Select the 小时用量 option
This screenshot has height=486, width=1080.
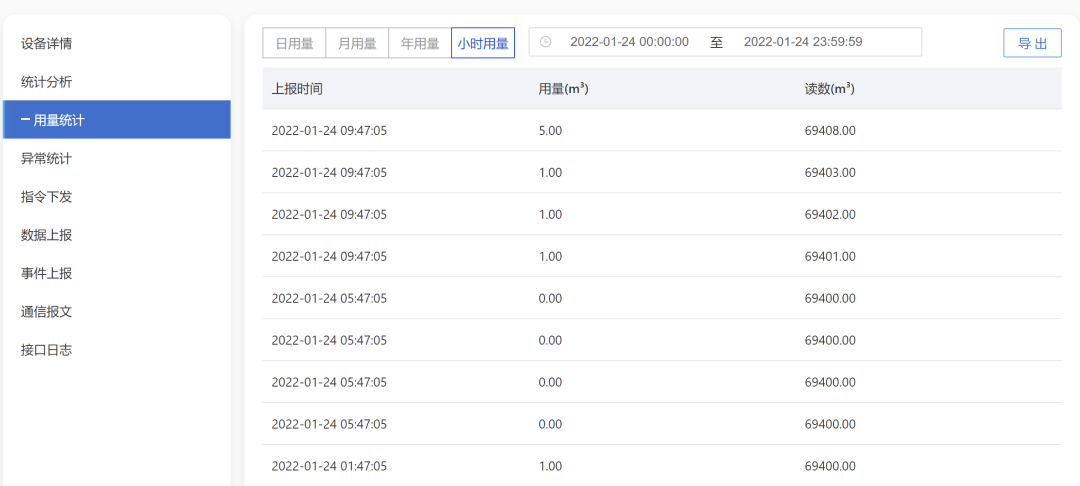click(483, 43)
